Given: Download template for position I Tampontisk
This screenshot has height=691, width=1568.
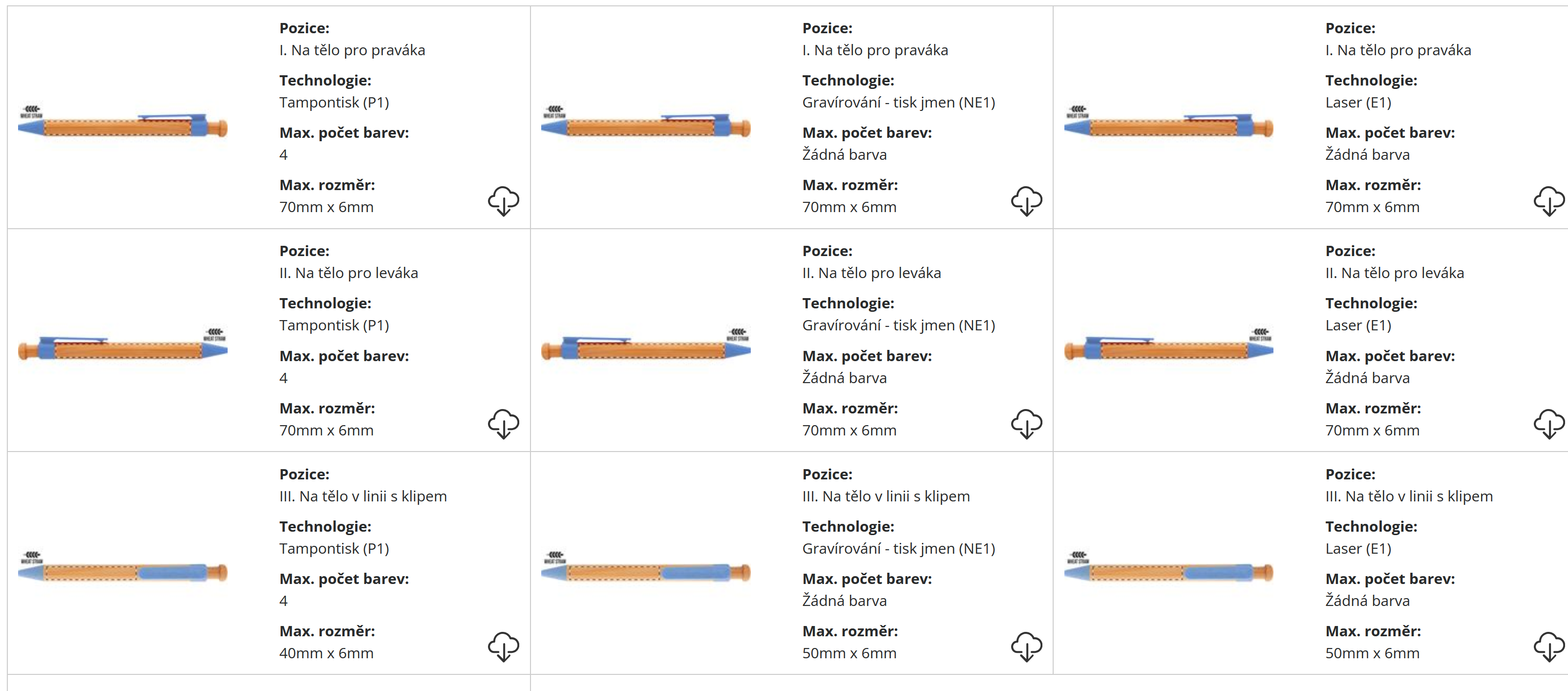Looking at the screenshot, I should tap(504, 201).
